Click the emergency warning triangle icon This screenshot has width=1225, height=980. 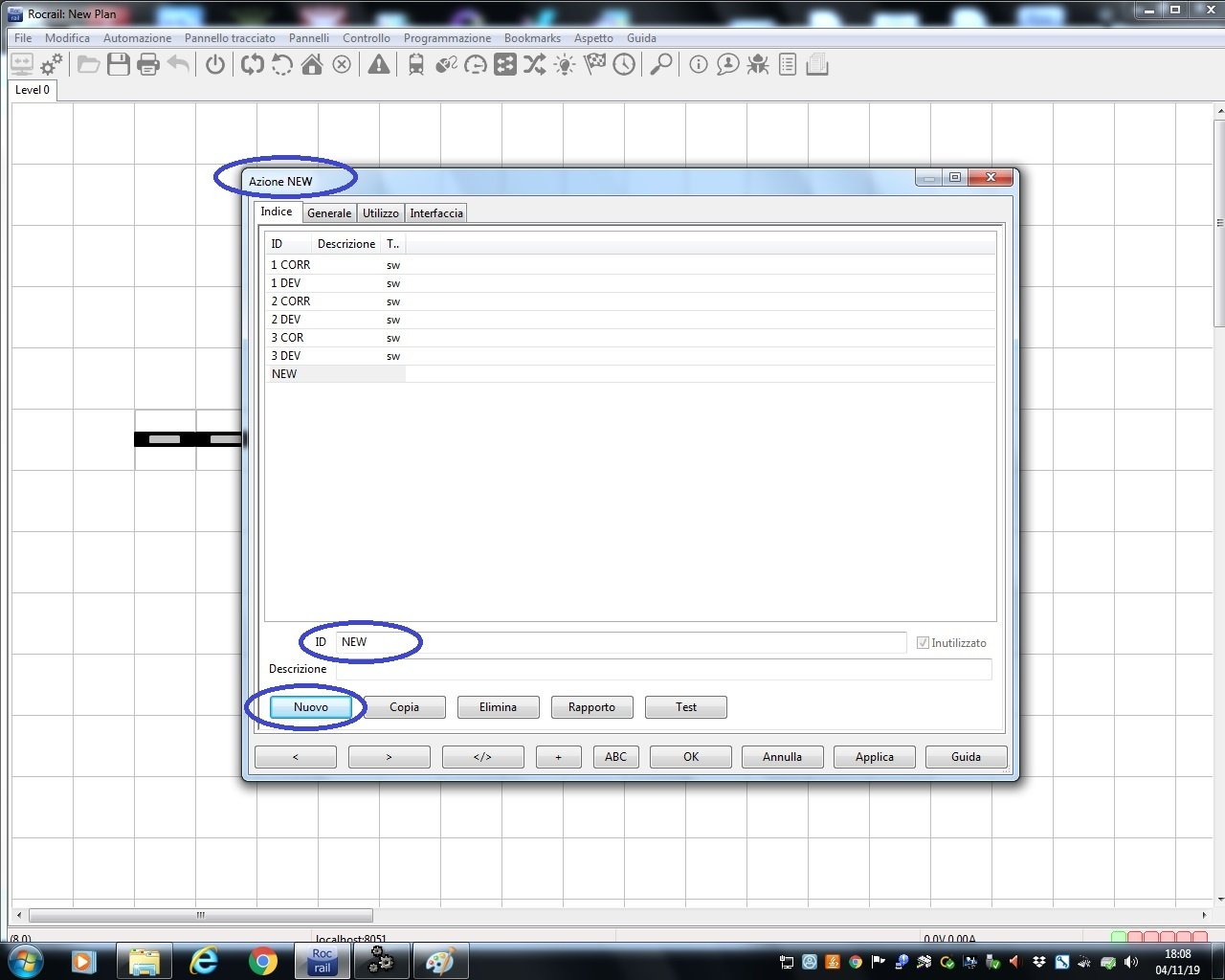[x=379, y=65]
